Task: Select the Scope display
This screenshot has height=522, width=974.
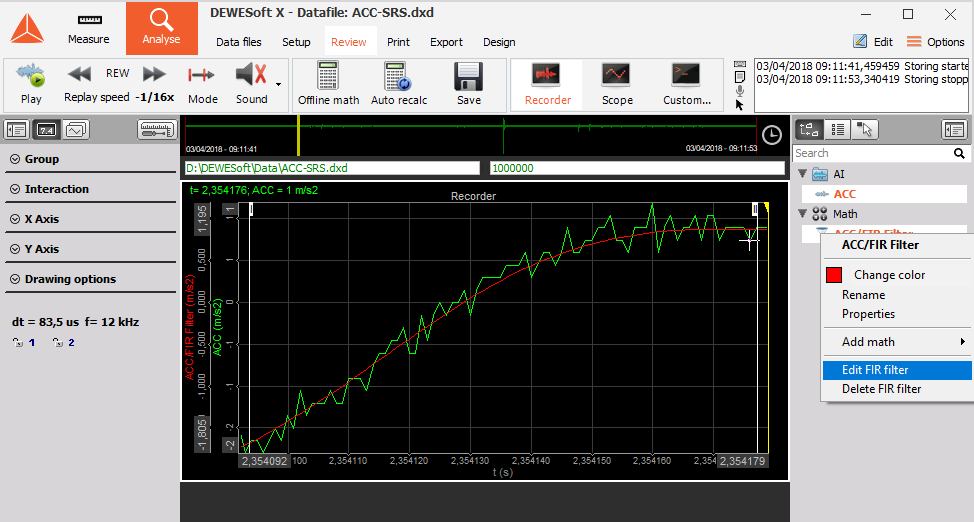Action: click(x=617, y=84)
